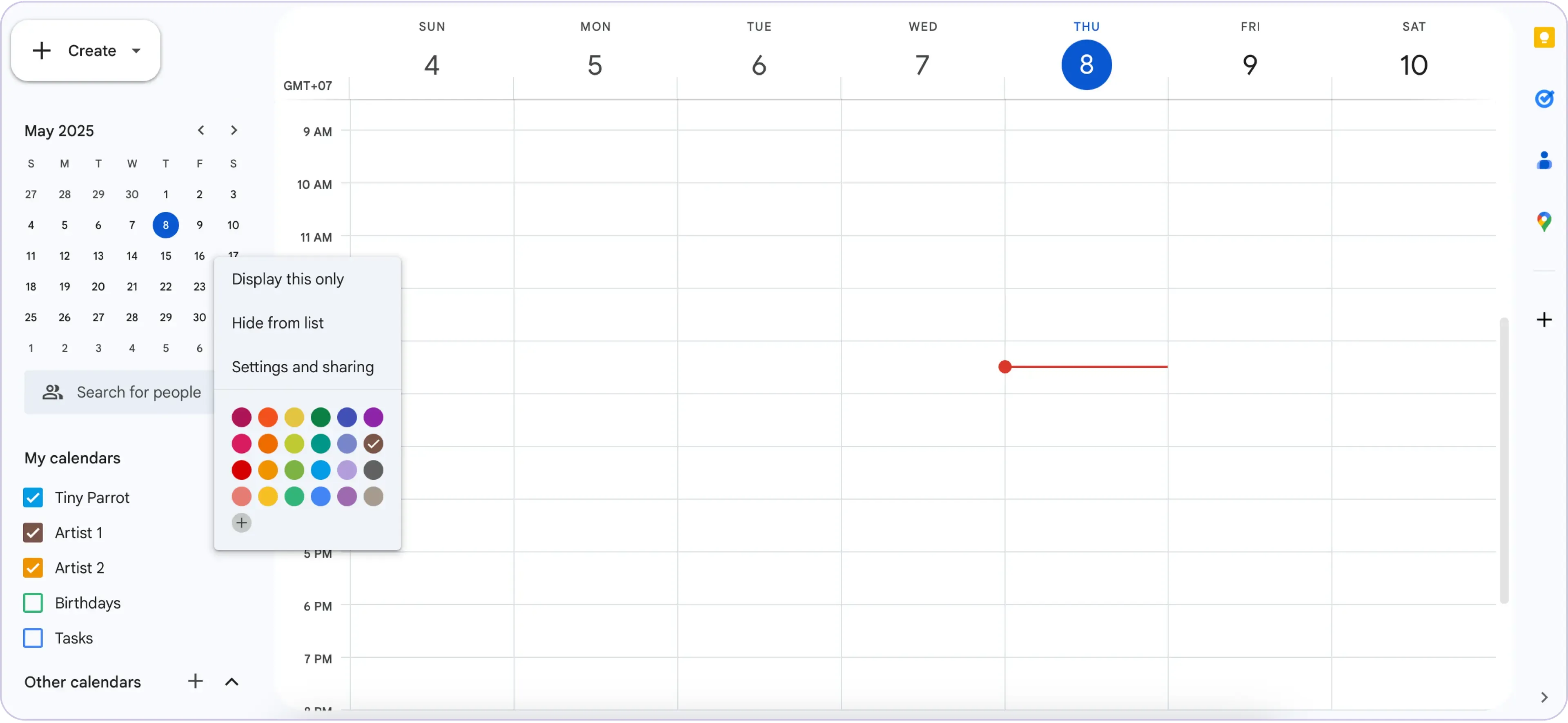The width and height of the screenshot is (1568, 723).
Task: Click Hide from list
Action: [x=278, y=323]
